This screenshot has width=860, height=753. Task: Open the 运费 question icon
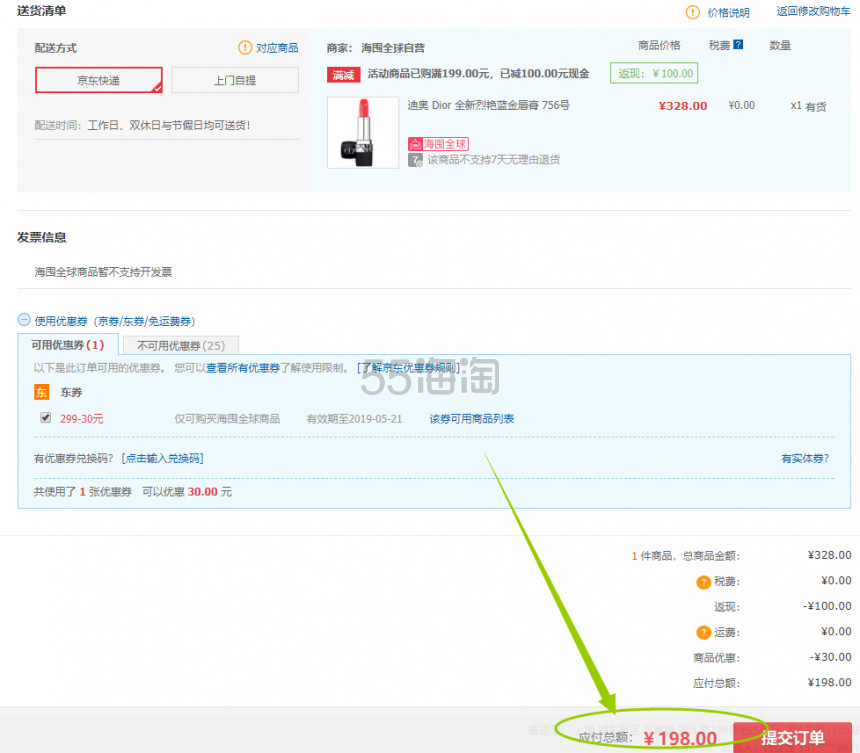pos(703,633)
